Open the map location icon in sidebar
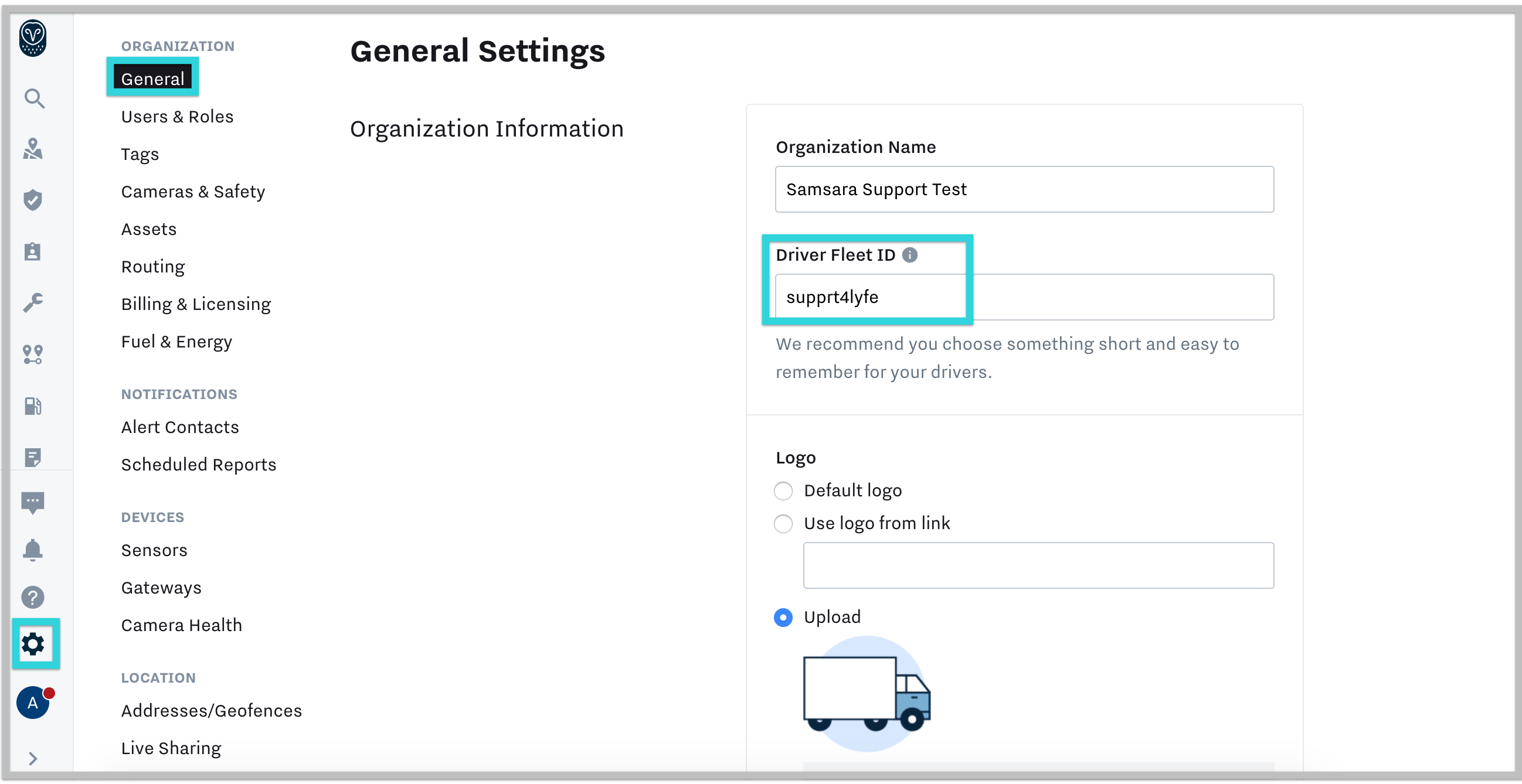The height and width of the screenshot is (784, 1522). (x=33, y=149)
